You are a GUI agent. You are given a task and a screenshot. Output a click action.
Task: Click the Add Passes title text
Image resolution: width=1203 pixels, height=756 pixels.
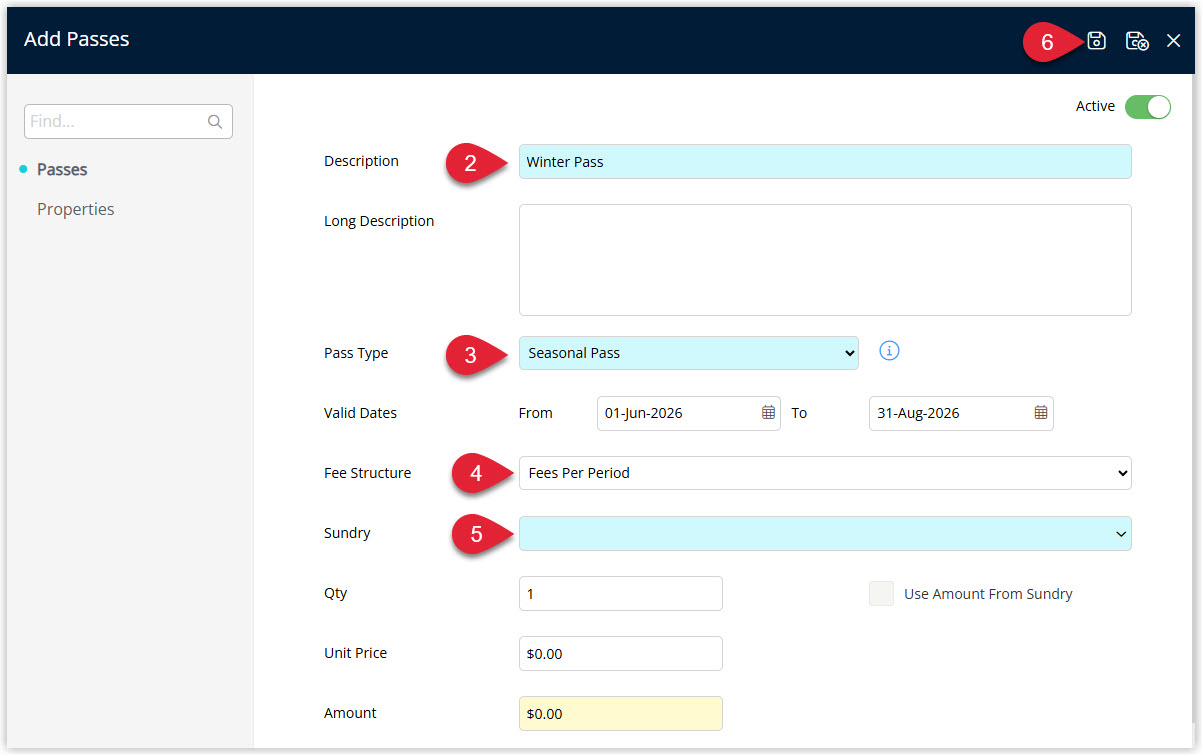pyautogui.click(x=77, y=40)
